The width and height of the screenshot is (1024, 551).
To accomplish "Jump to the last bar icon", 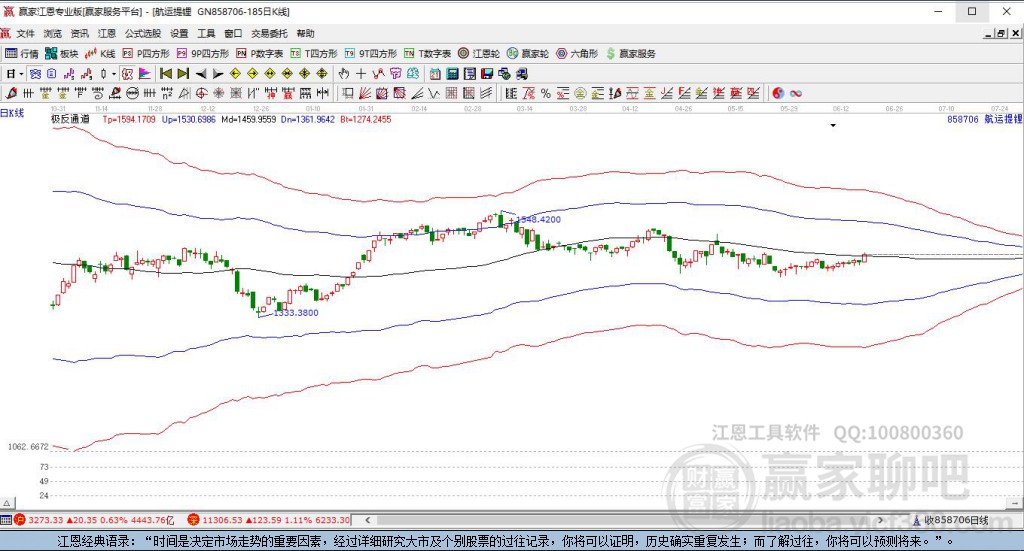I will click(183, 74).
